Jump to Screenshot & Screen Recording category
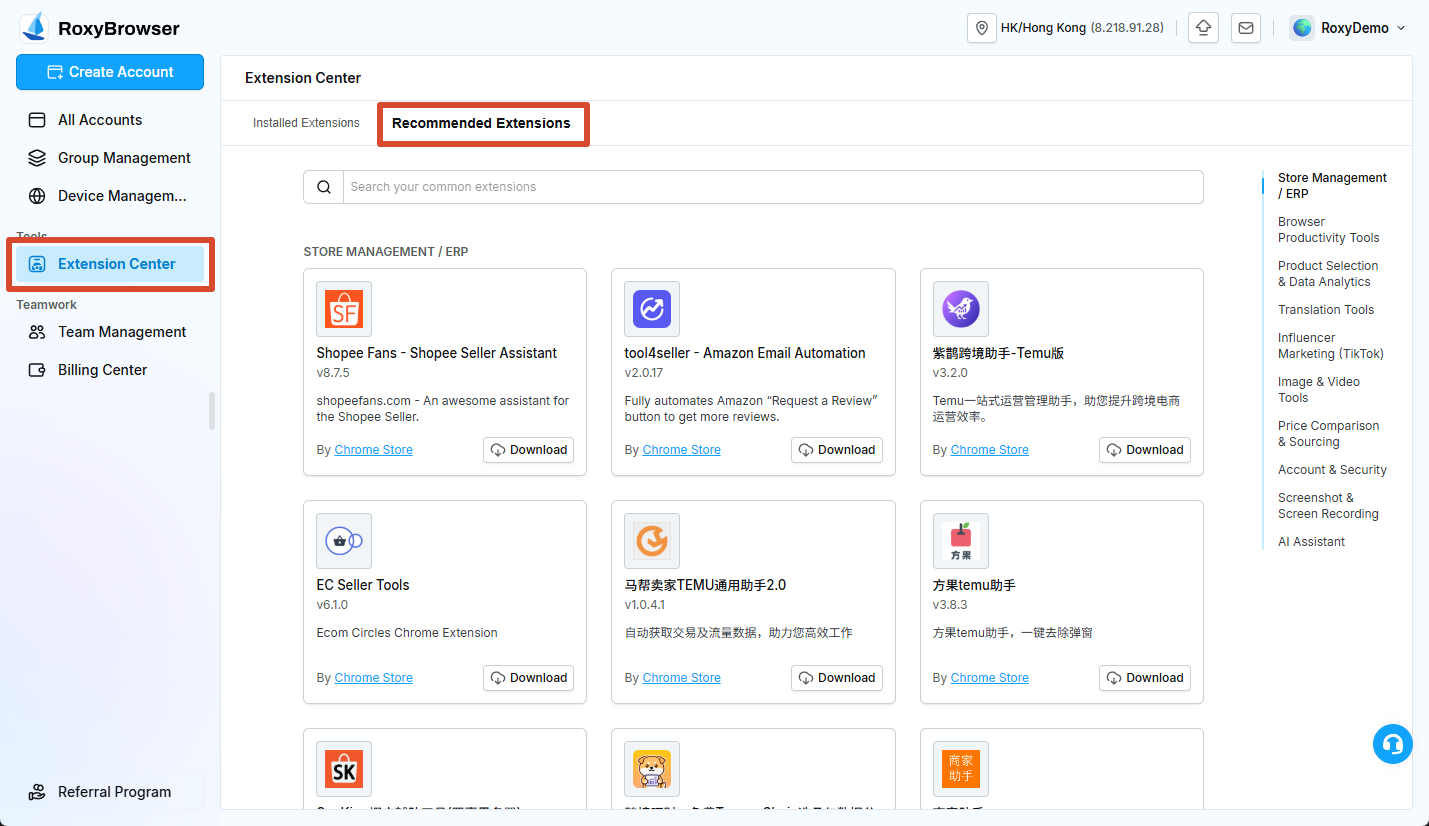 (1328, 506)
